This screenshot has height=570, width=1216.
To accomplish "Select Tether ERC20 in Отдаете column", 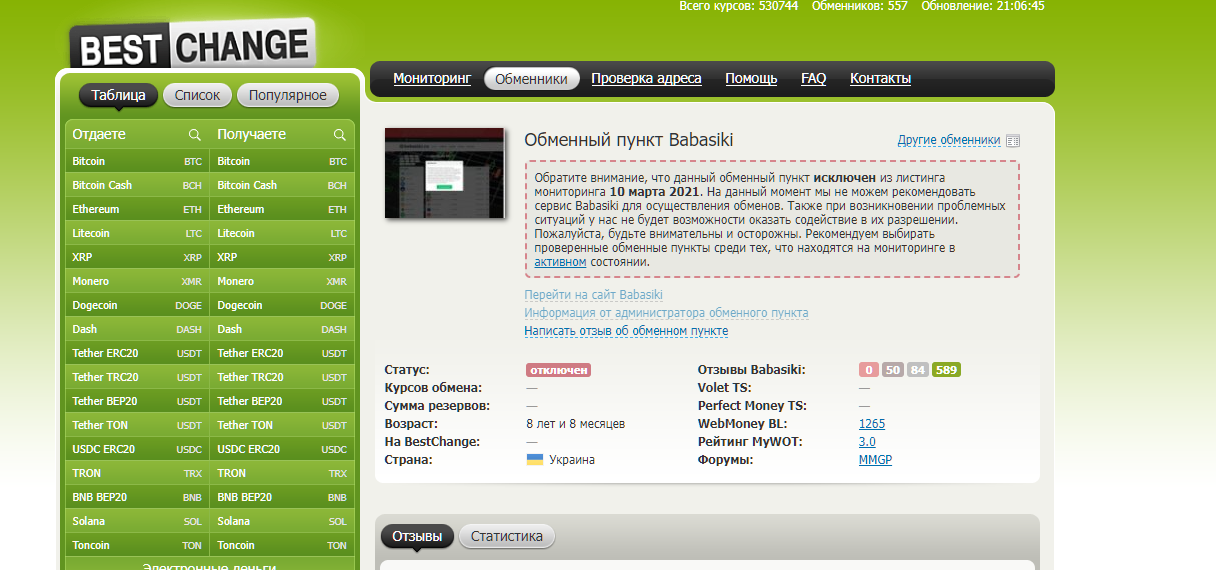I will click(x=137, y=353).
